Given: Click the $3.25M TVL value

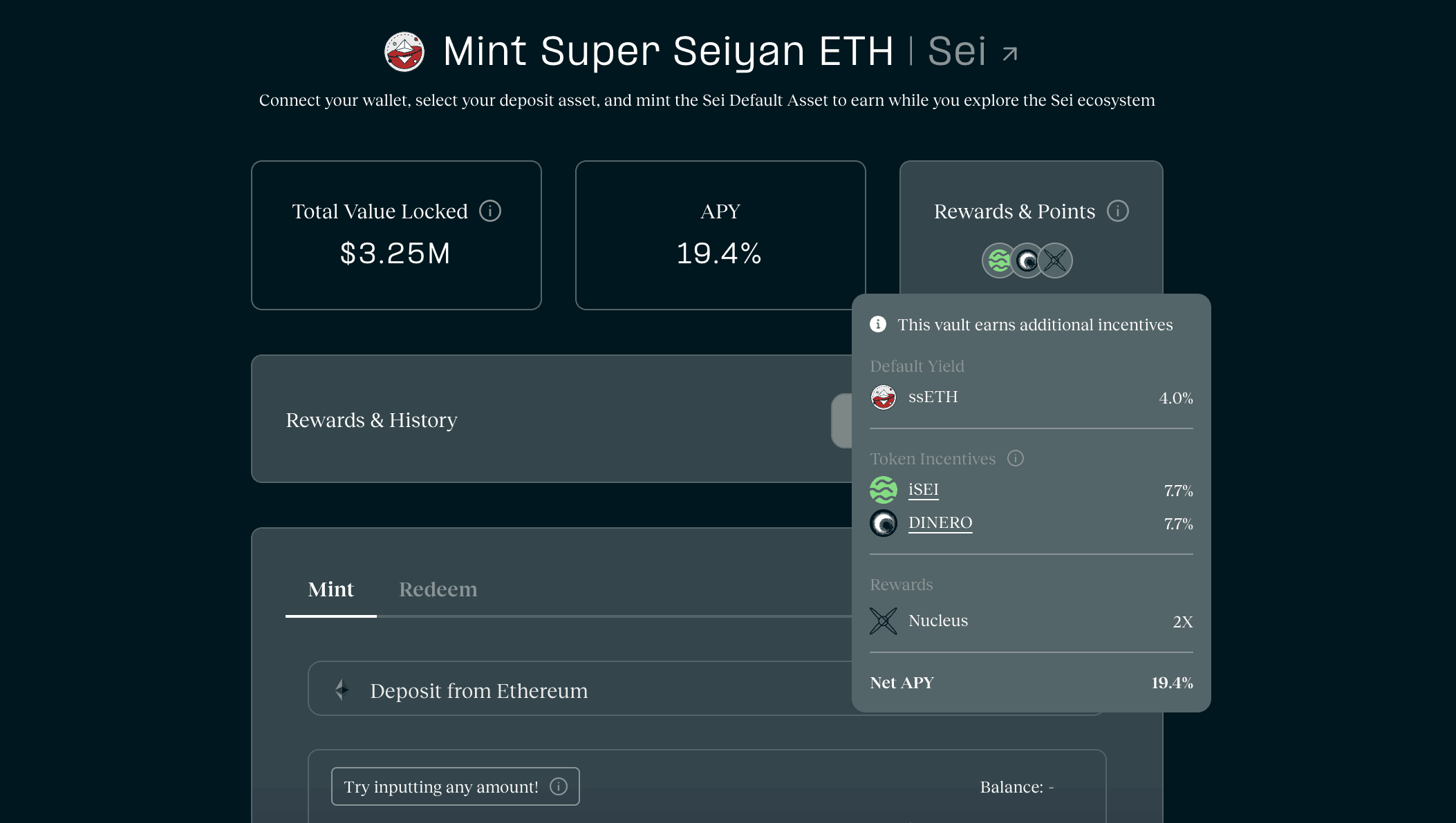Looking at the screenshot, I should click(395, 254).
